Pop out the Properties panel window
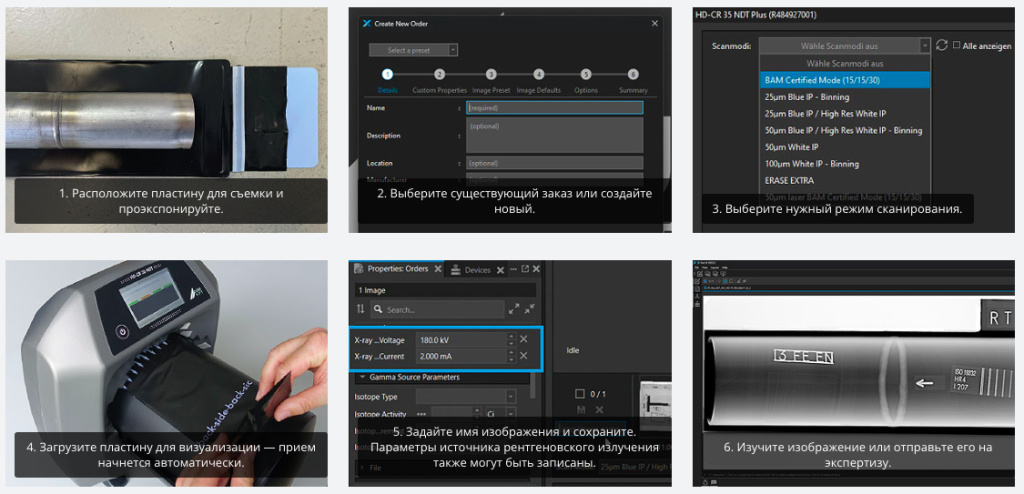 pyautogui.click(x=524, y=269)
